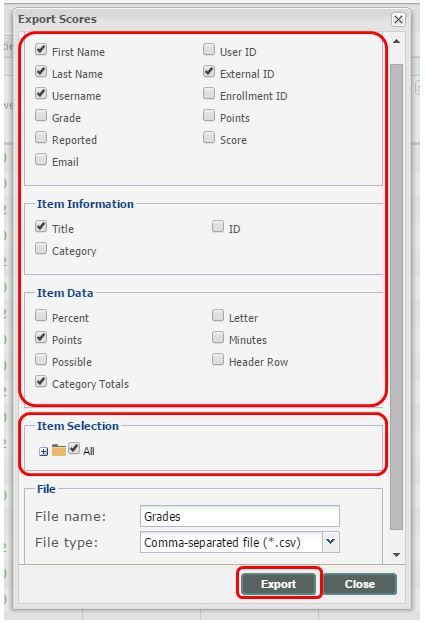Click the scrollbar down arrow
This screenshot has width=426, height=623.
click(396, 555)
